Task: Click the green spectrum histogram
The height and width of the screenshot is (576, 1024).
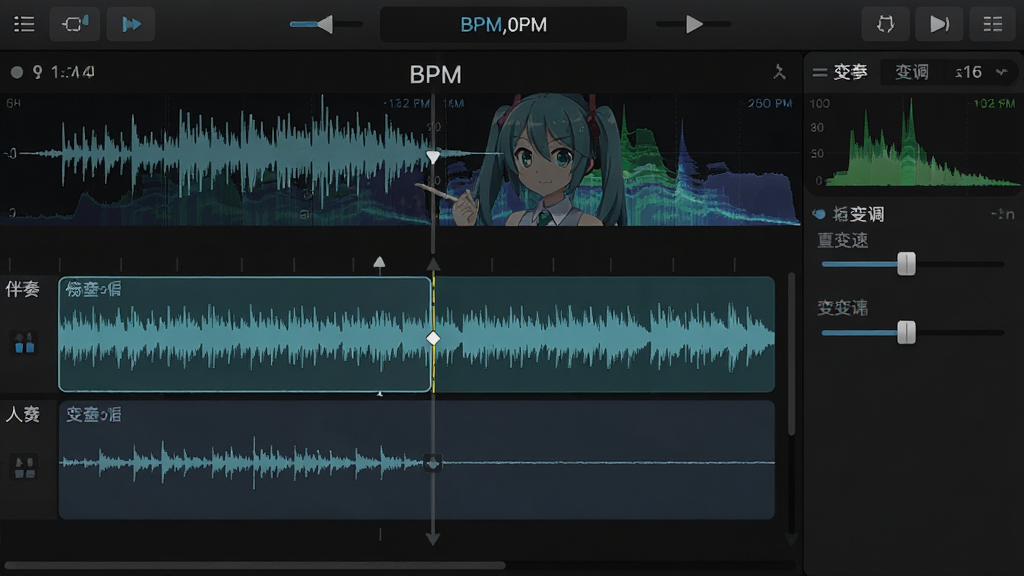Action: (x=914, y=144)
